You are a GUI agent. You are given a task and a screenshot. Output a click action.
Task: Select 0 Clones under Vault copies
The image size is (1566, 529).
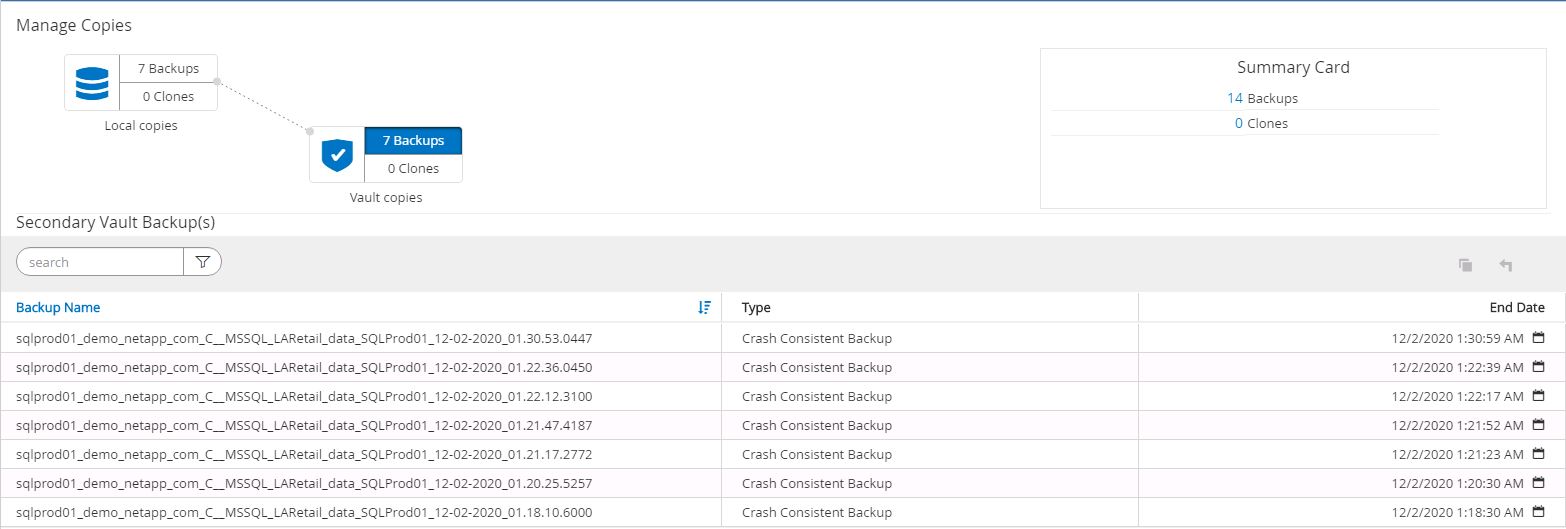click(x=413, y=169)
